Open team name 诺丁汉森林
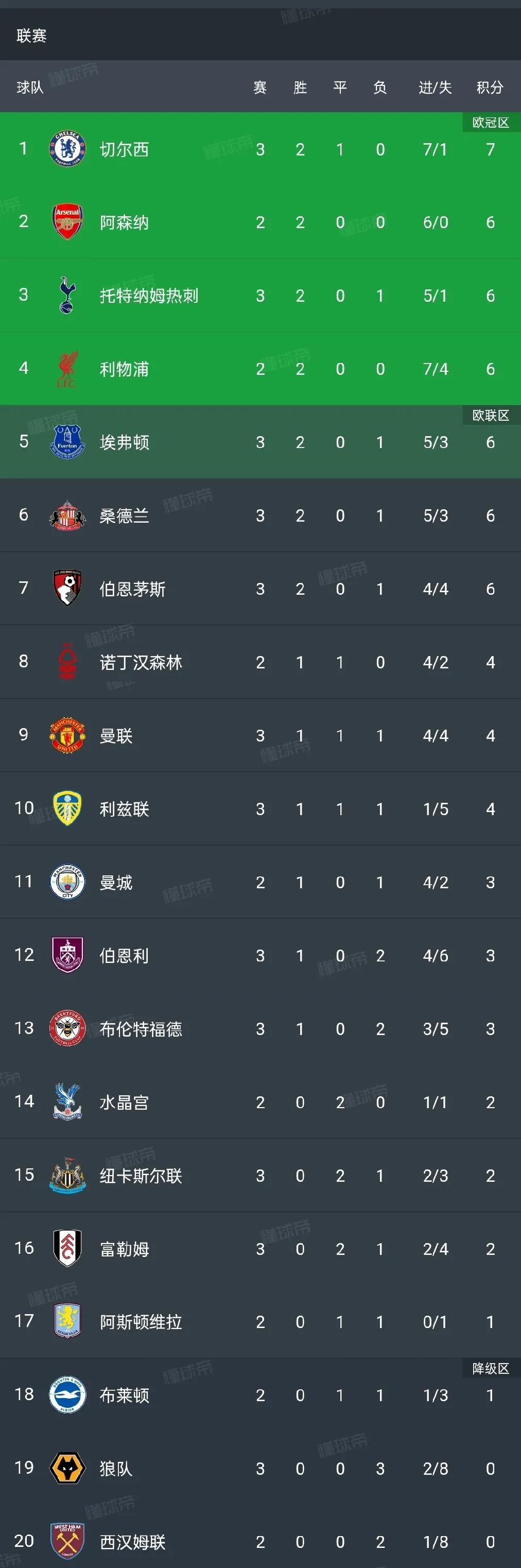Viewport: 521px width, 1568px height. pyautogui.click(x=141, y=662)
